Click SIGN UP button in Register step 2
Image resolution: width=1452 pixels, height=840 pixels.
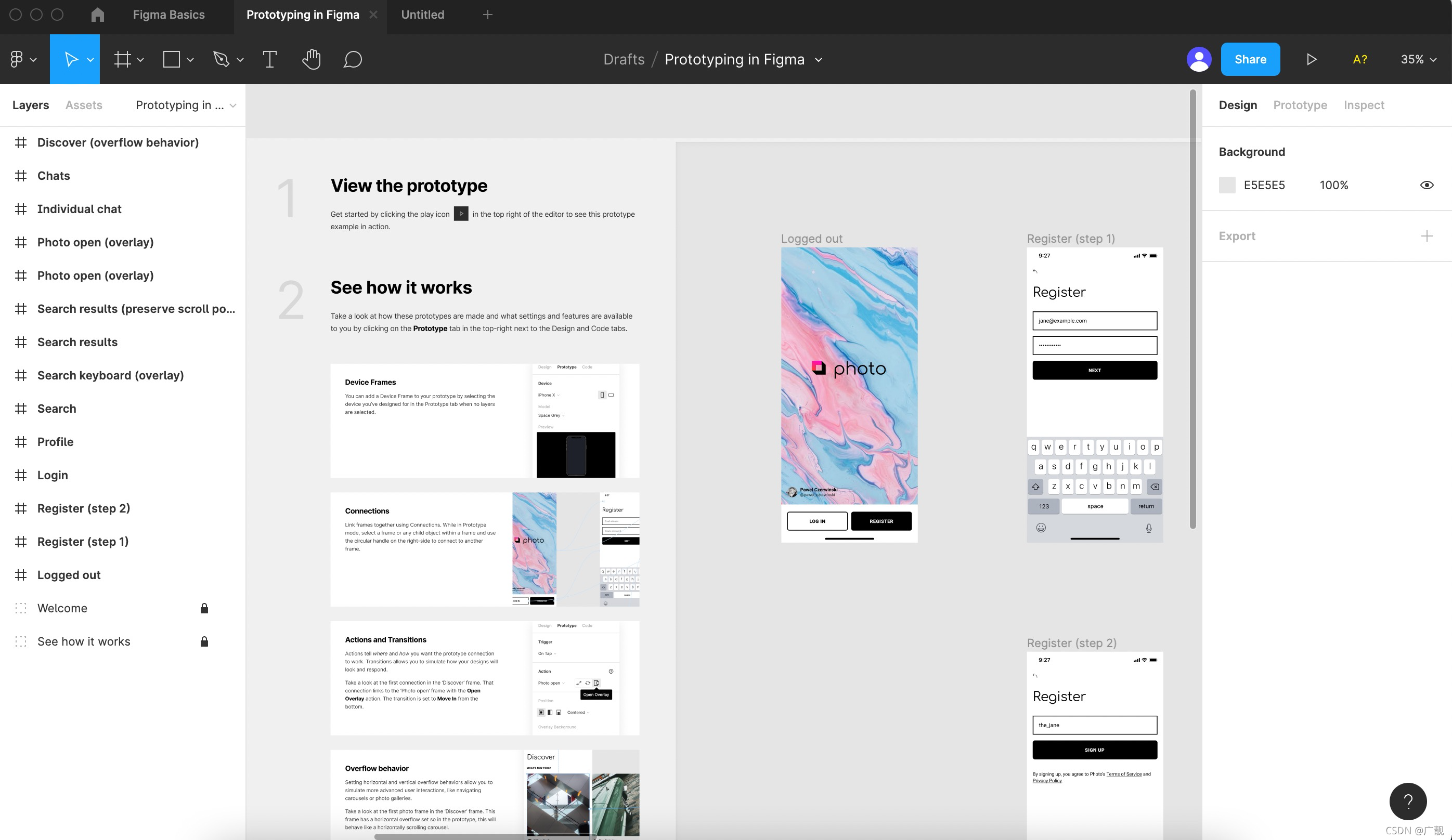(1094, 750)
